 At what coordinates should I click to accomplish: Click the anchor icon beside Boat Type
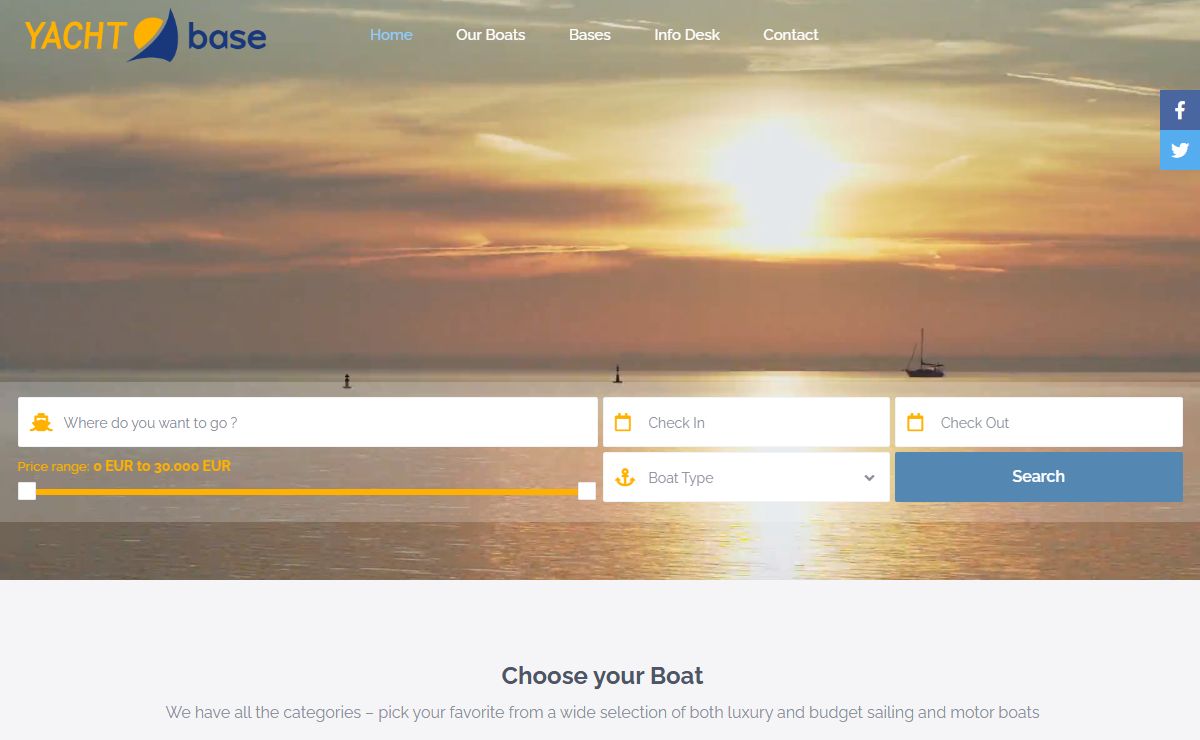click(625, 478)
